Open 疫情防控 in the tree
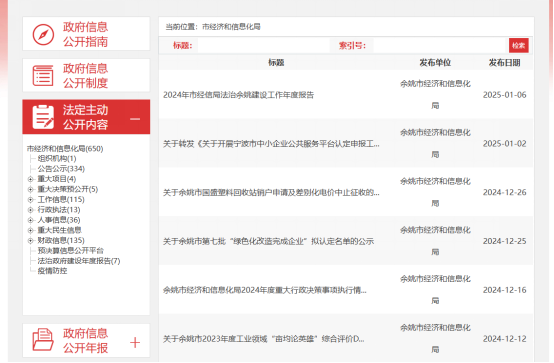This screenshot has height=363, width=554. click(52, 271)
